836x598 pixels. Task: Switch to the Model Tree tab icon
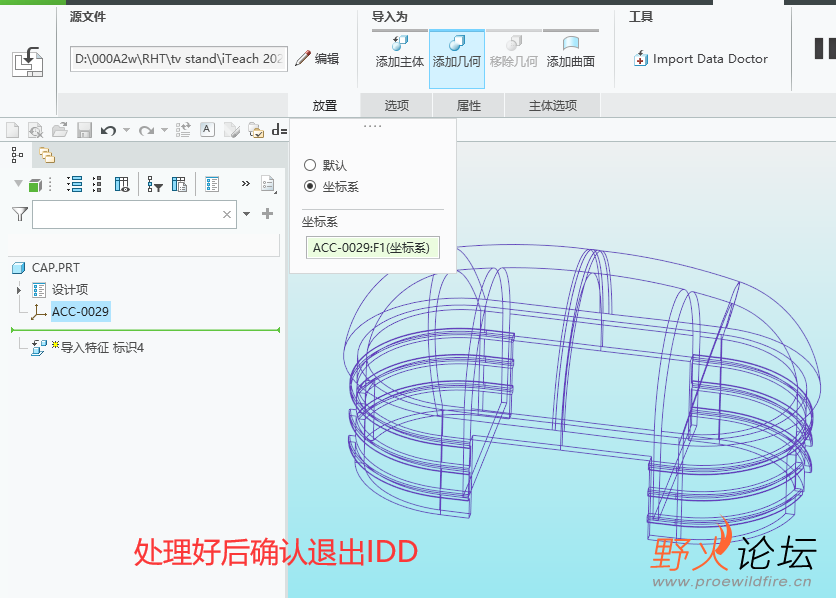pyautogui.click(x=17, y=155)
